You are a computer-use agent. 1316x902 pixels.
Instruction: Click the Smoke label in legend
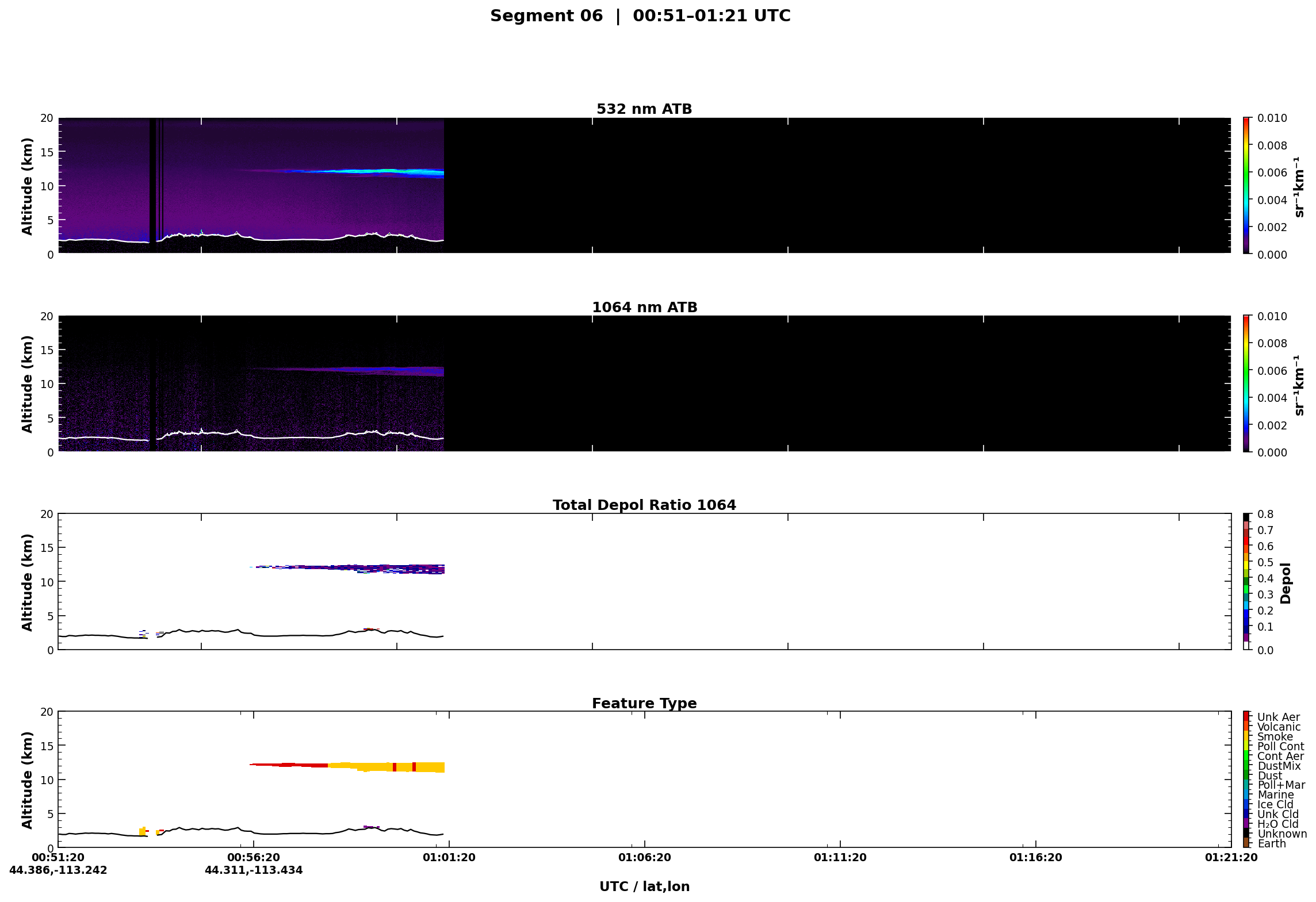(x=1275, y=736)
